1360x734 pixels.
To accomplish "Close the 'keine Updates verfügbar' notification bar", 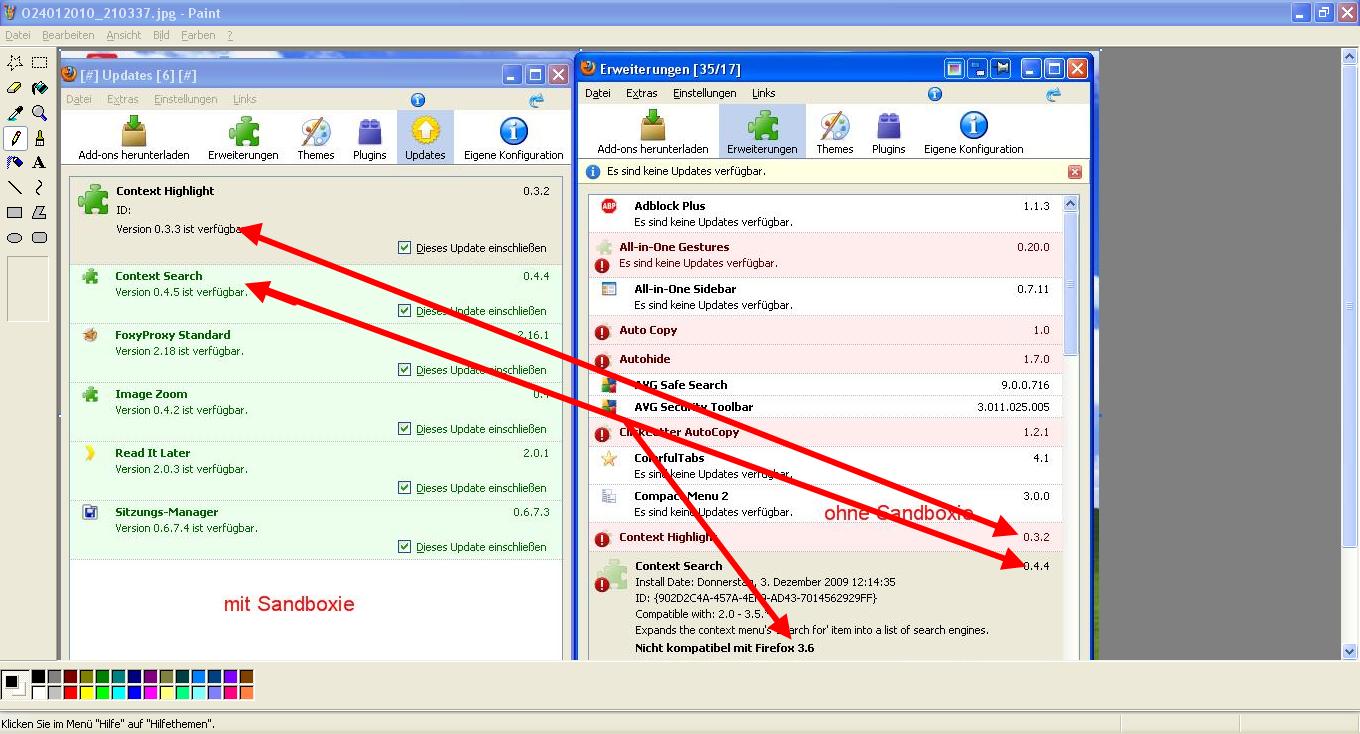I will click(x=1075, y=172).
